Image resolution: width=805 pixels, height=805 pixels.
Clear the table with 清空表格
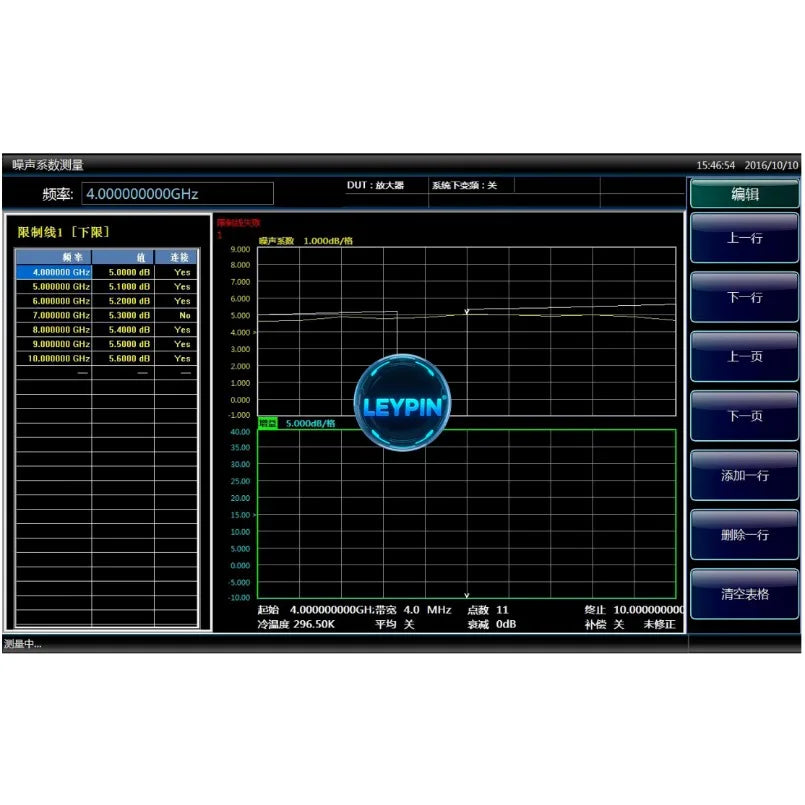(744, 594)
